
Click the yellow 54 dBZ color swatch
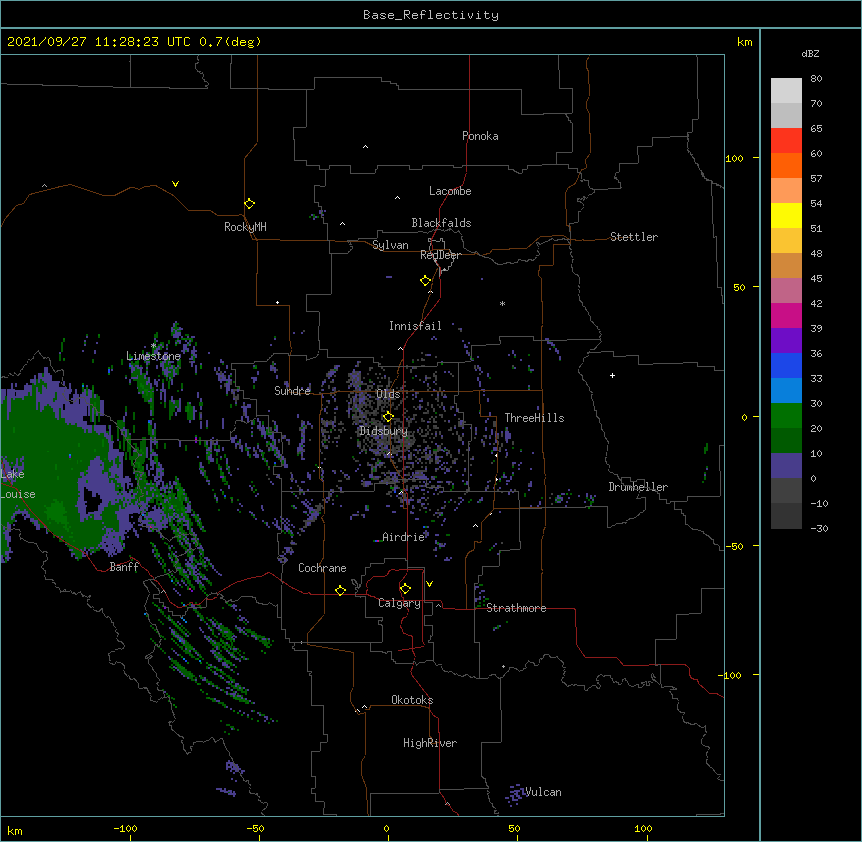point(786,215)
